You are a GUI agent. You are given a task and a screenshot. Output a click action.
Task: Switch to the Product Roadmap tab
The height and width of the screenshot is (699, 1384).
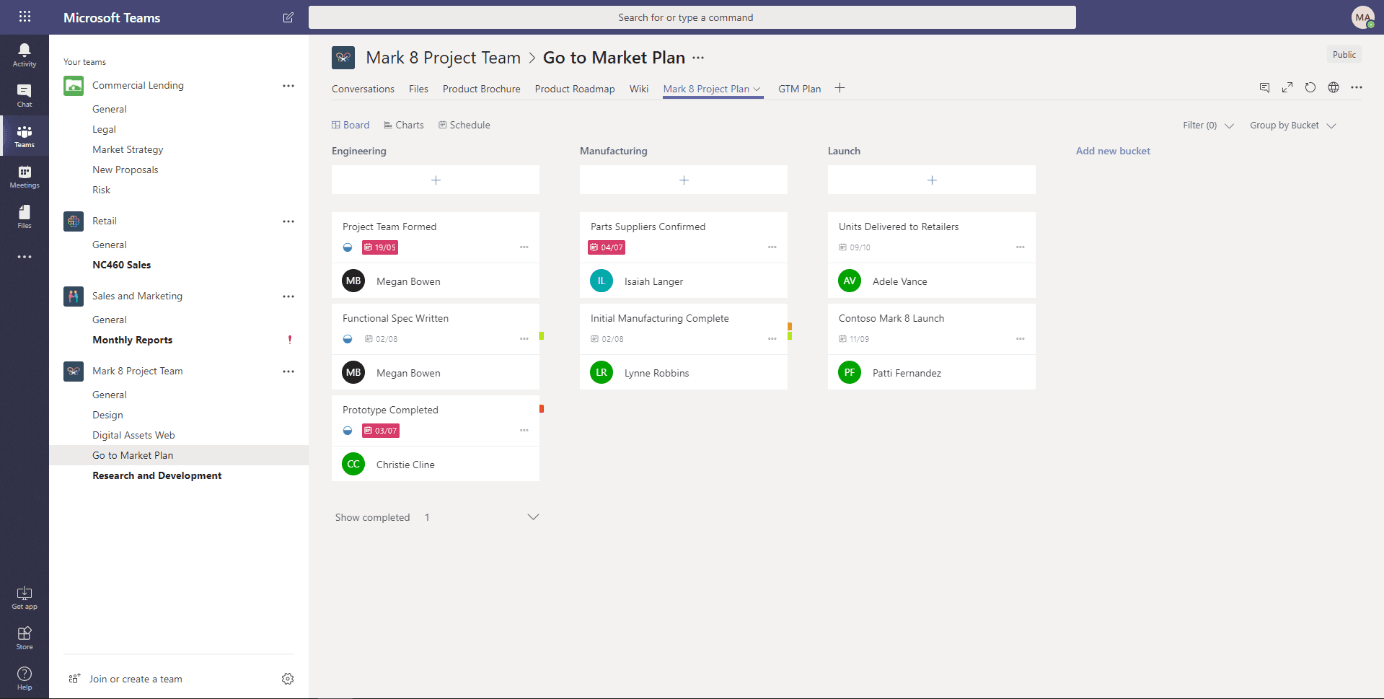(574, 89)
